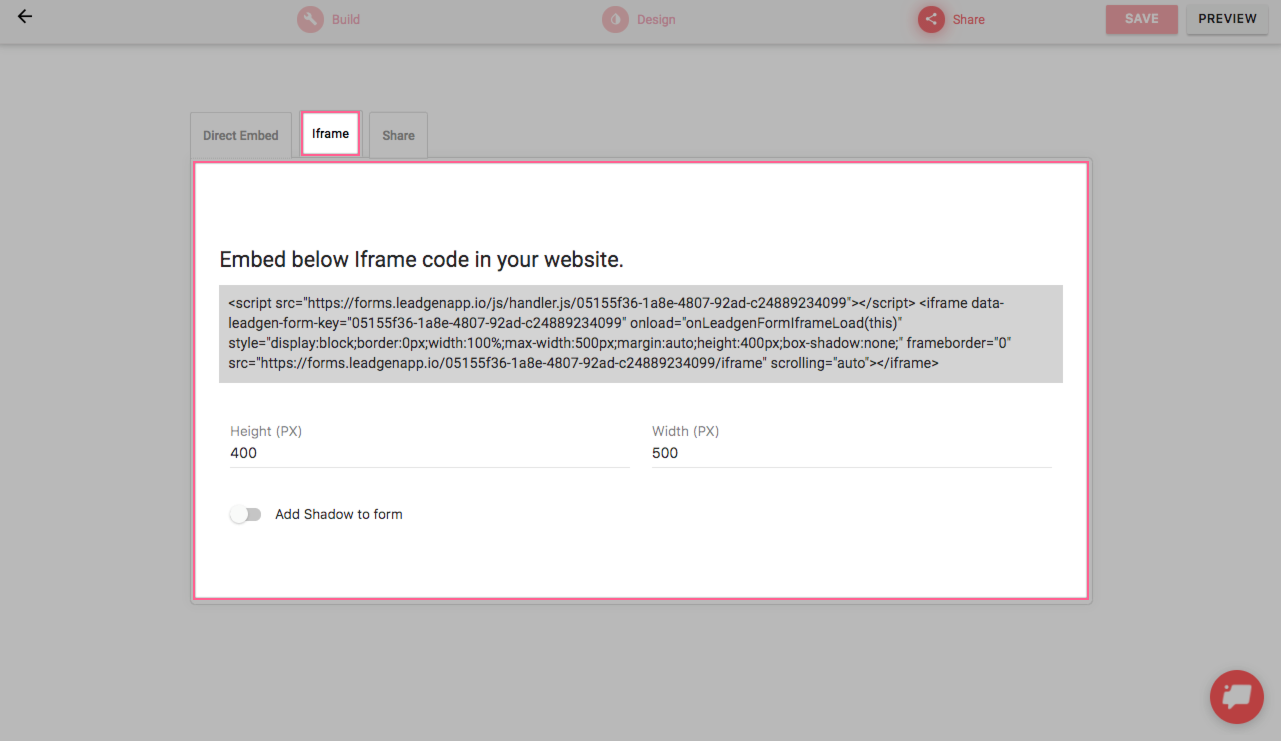The image size is (1281, 741).
Task: Open the form PREVIEW
Action: pos(1227,19)
